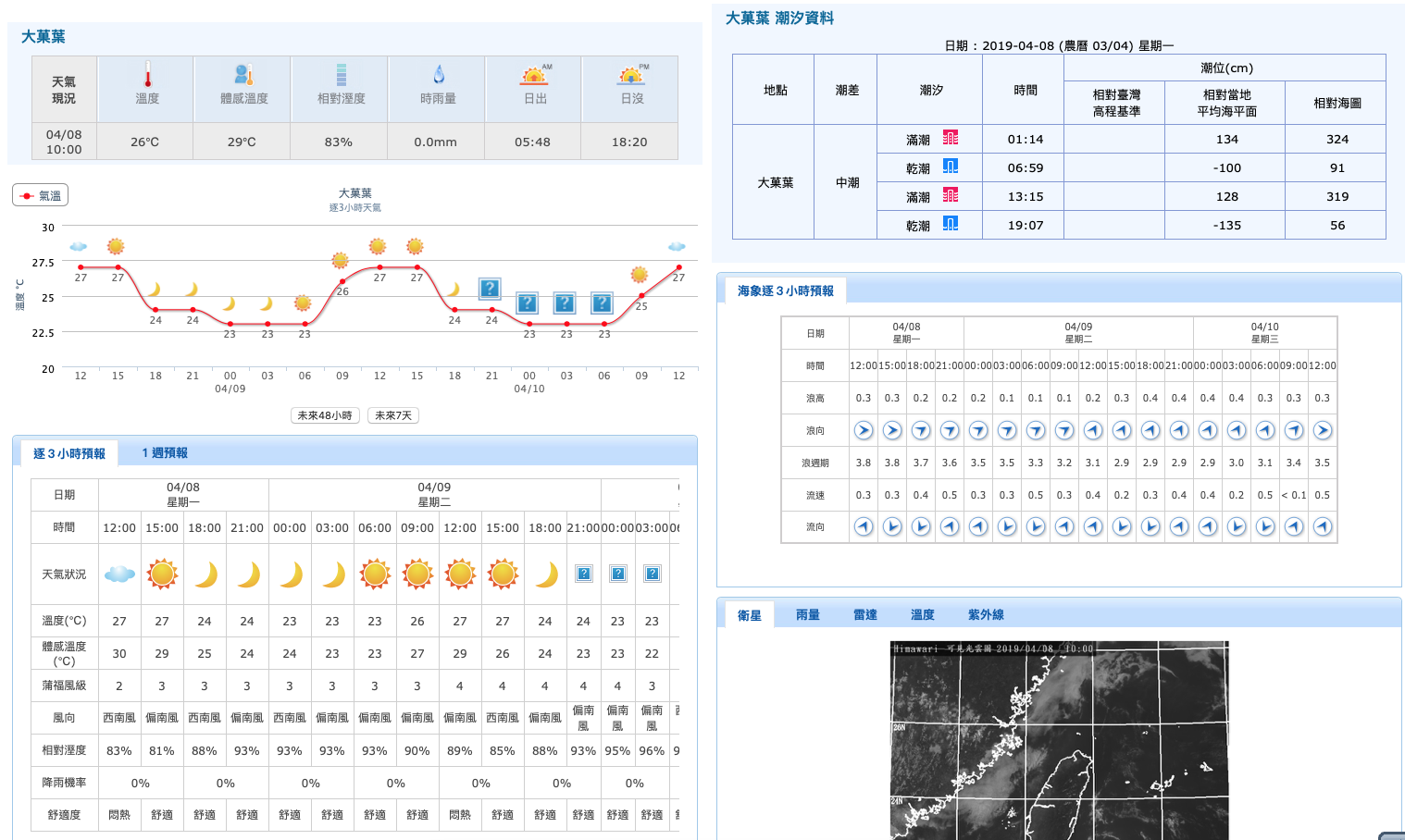Screen dimensions: 1405x840
Task: Click the tide value -135
Action: [x=1227, y=225]
